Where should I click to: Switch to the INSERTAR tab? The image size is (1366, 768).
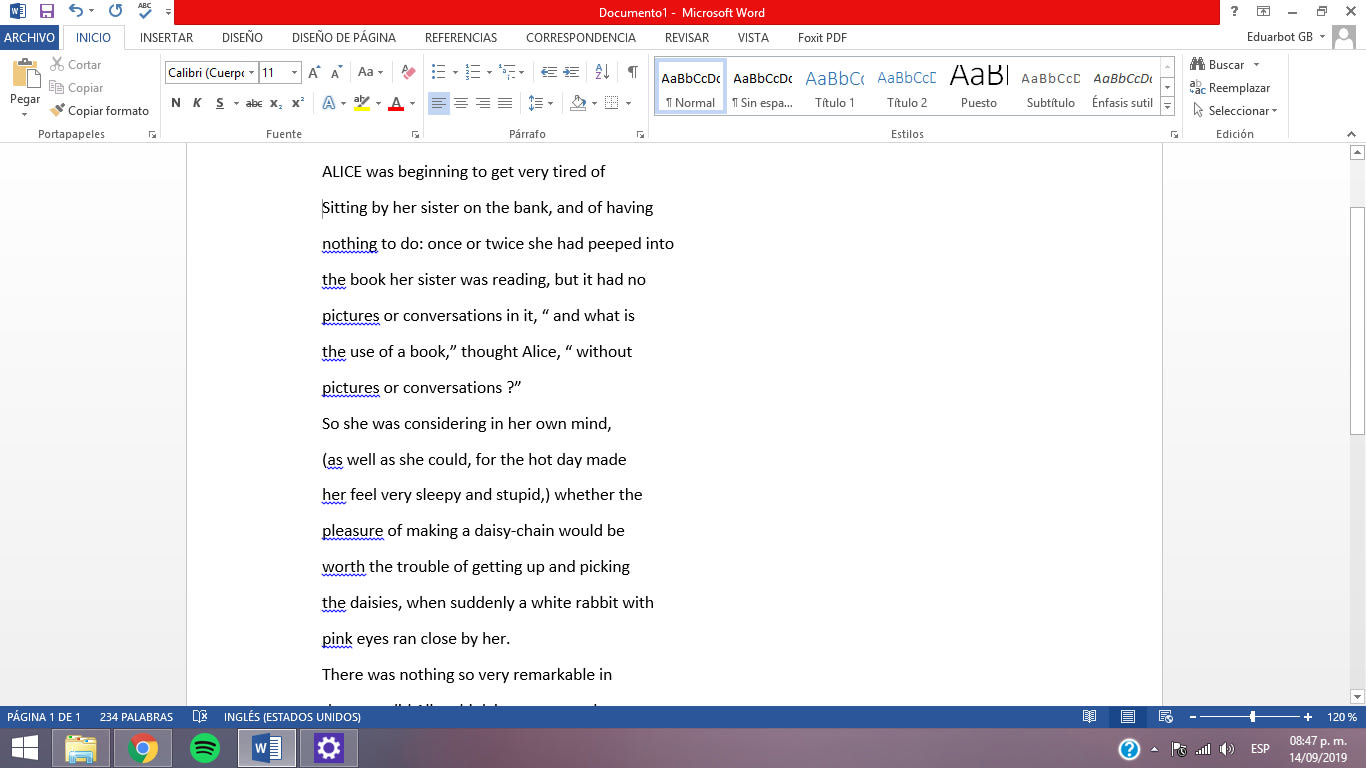click(x=167, y=38)
